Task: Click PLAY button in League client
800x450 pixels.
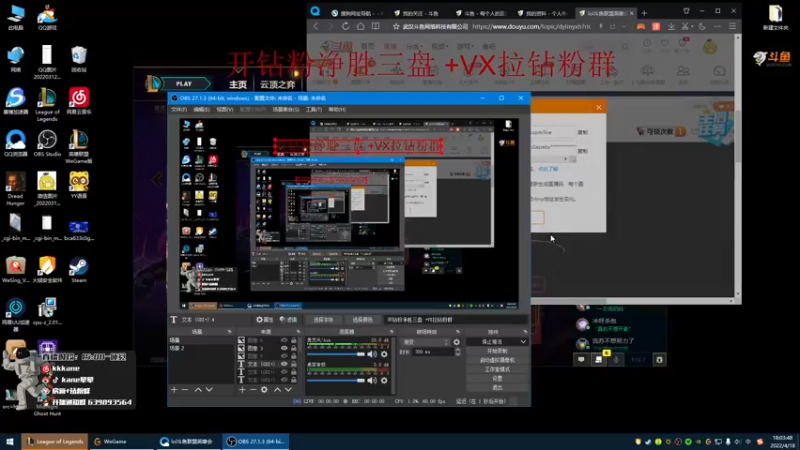Action: 184,84
